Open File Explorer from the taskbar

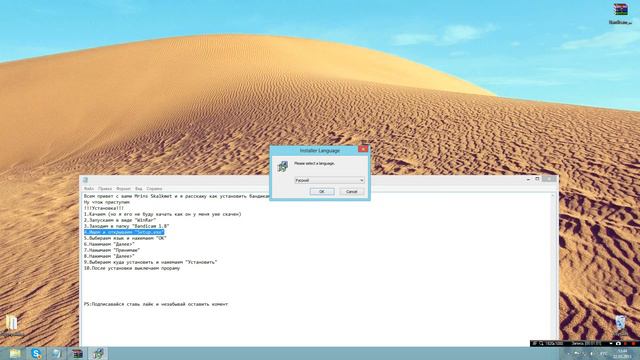tap(15, 353)
